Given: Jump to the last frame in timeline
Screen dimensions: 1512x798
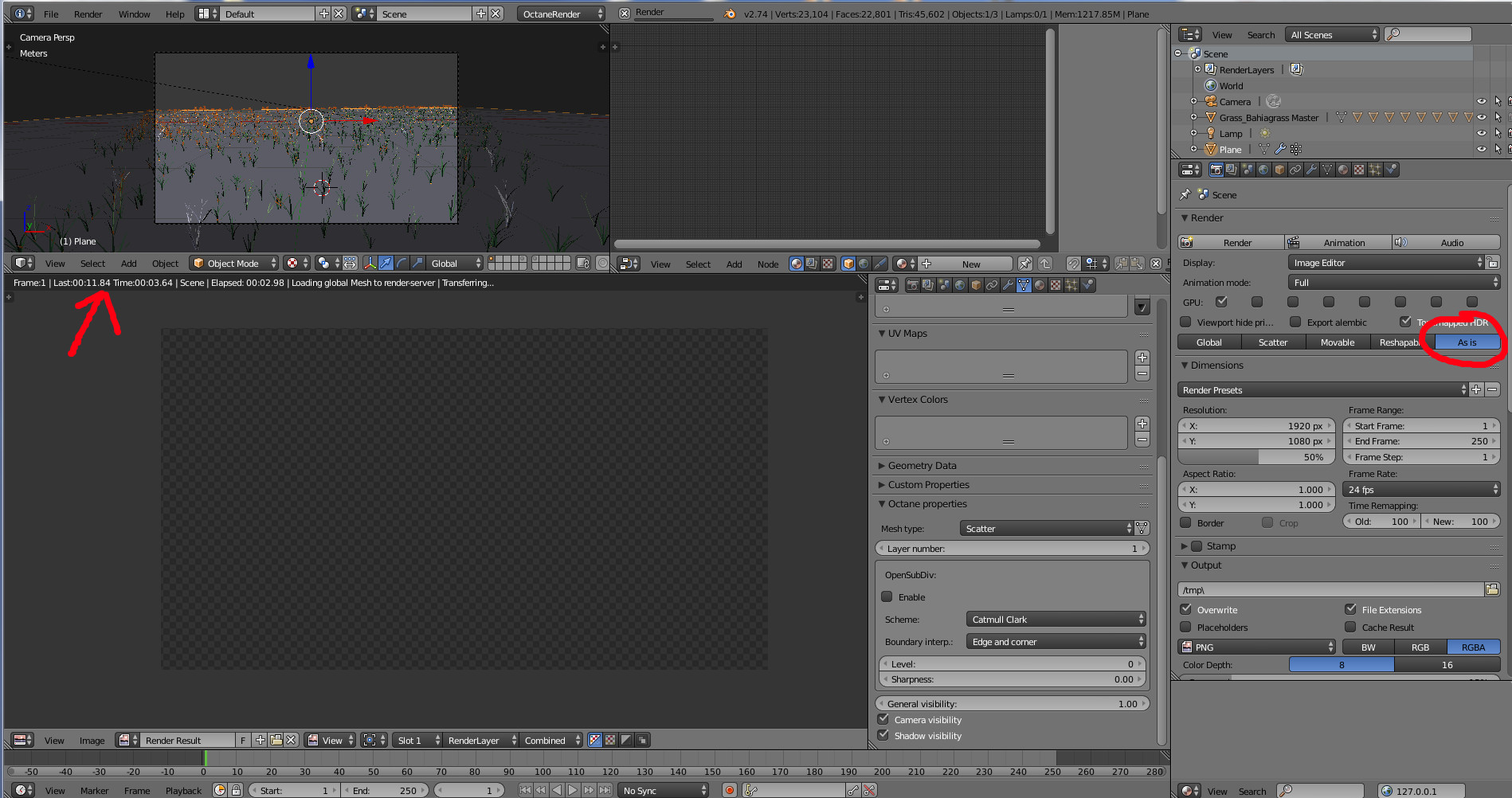Looking at the screenshot, I should point(605,790).
